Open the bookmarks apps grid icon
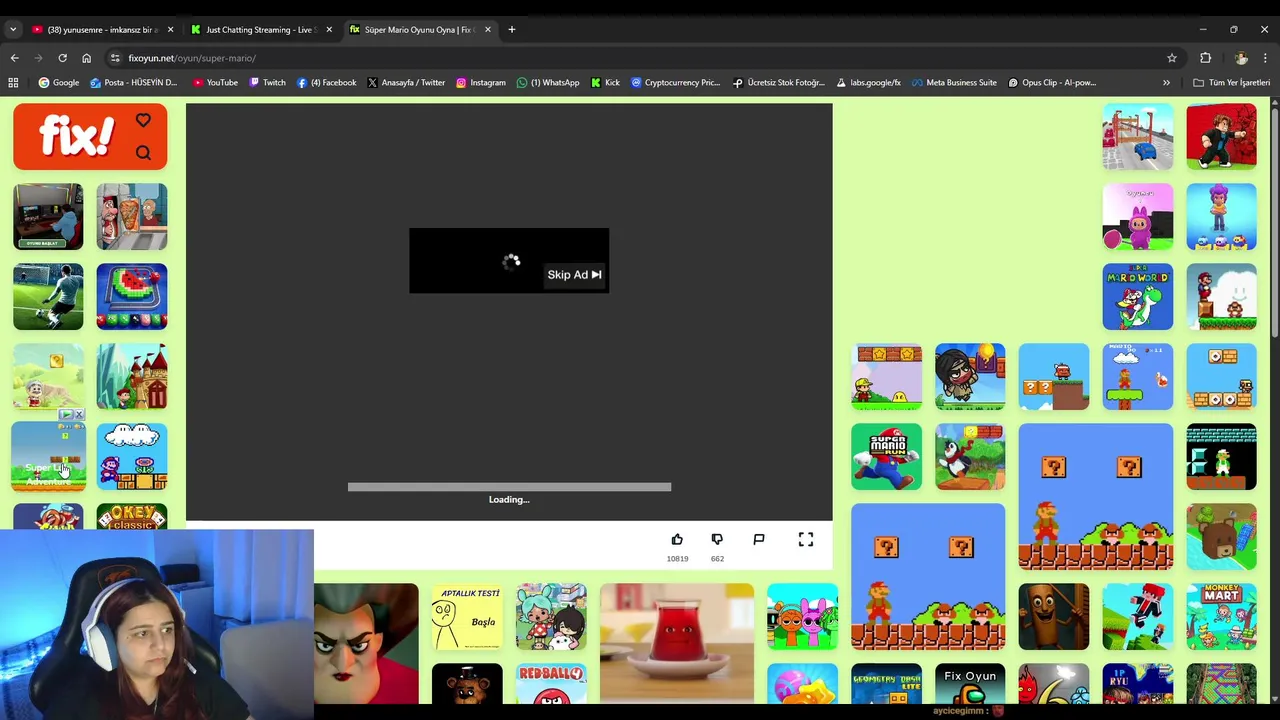1280x720 pixels. (14, 83)
